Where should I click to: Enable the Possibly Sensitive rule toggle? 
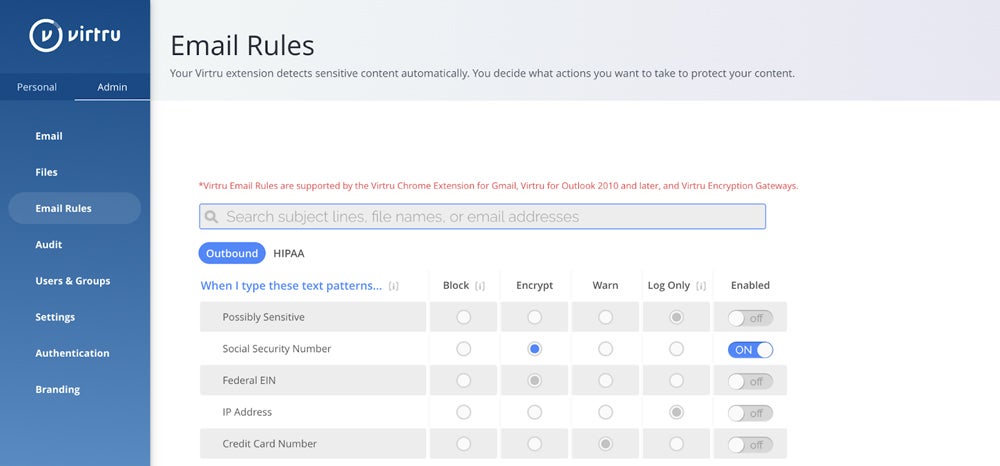point(750,318)
